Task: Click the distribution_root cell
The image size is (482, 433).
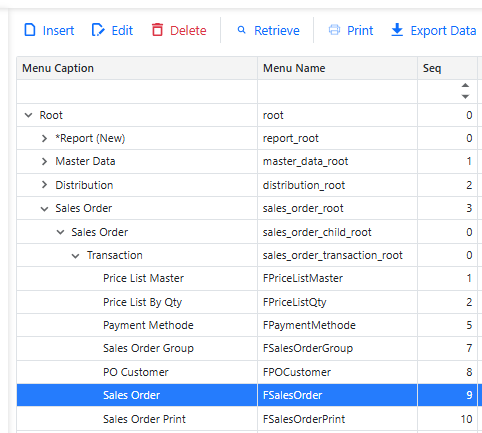Action: pos(337,185)
